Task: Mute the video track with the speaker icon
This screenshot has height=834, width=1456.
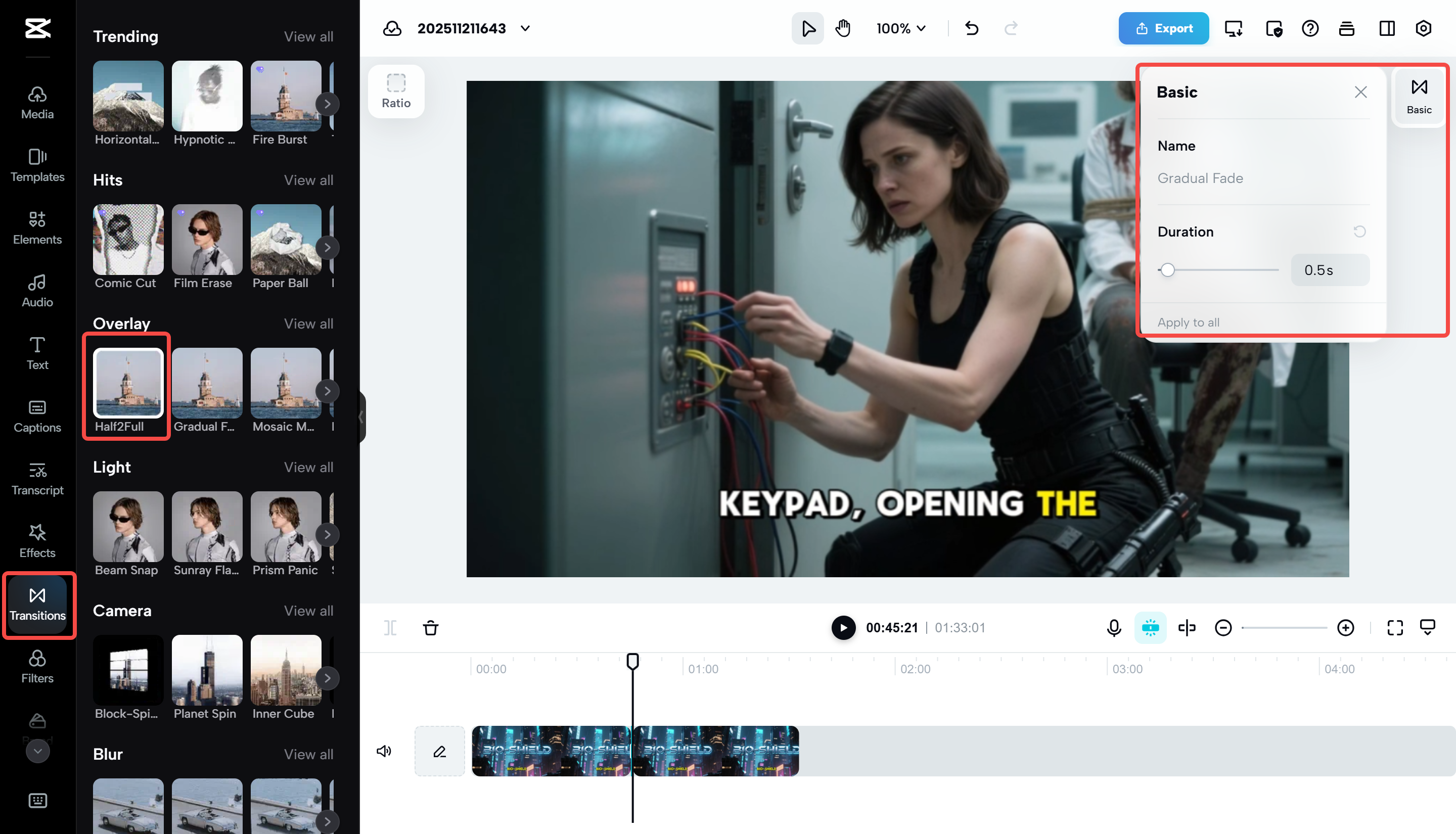Action: tap(384, 751)
